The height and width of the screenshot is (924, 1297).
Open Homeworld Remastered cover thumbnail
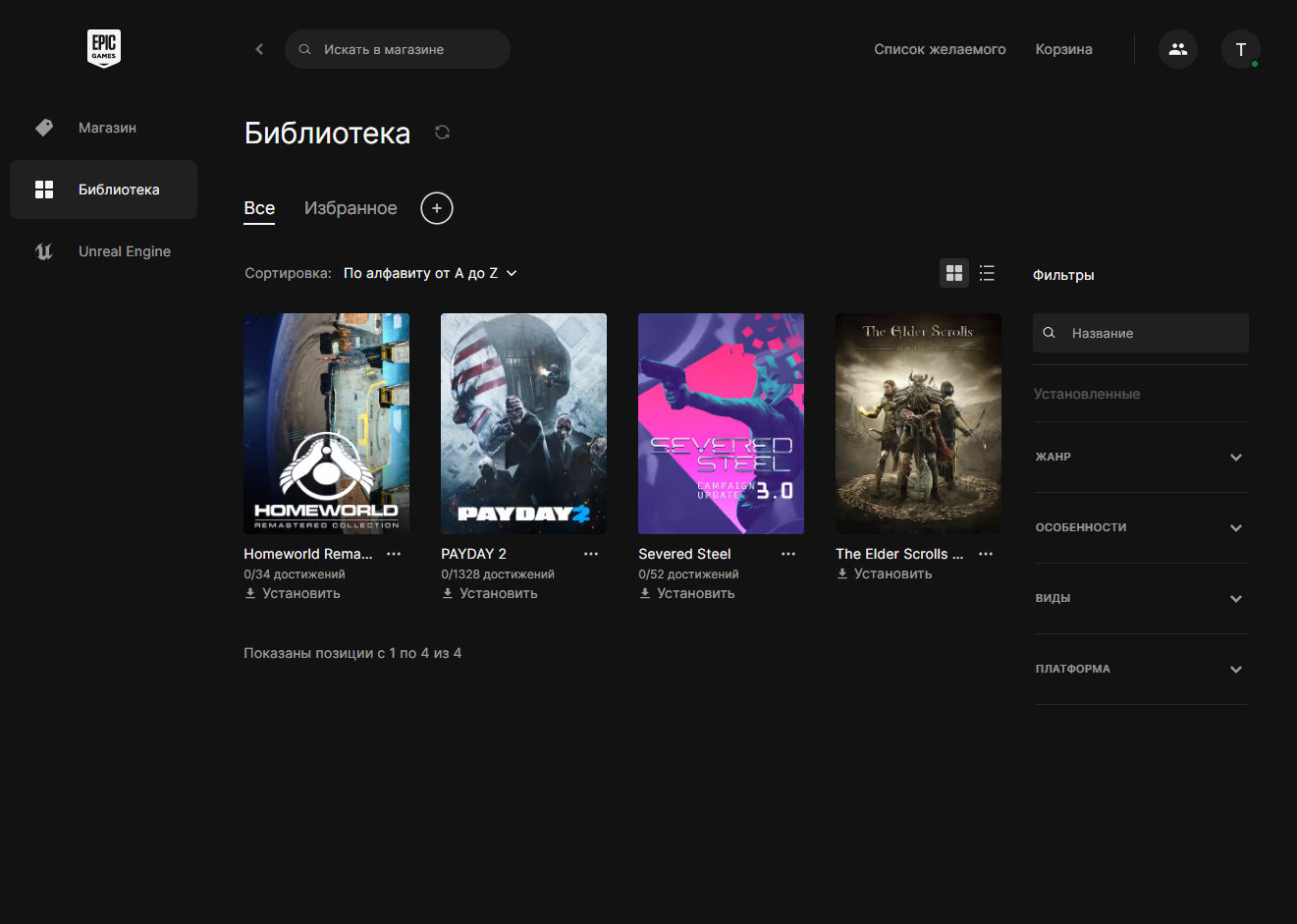(x=326, y=423)
